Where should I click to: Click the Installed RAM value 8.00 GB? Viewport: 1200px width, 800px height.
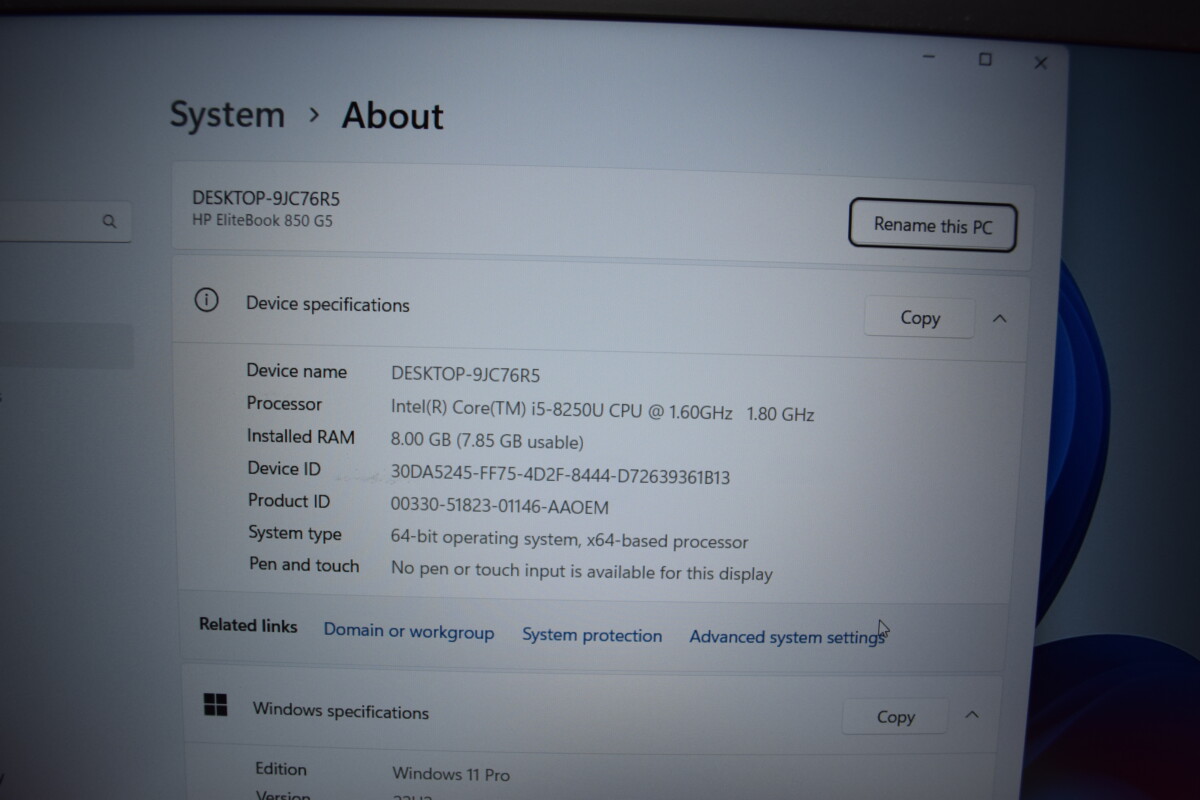[487, 441]
